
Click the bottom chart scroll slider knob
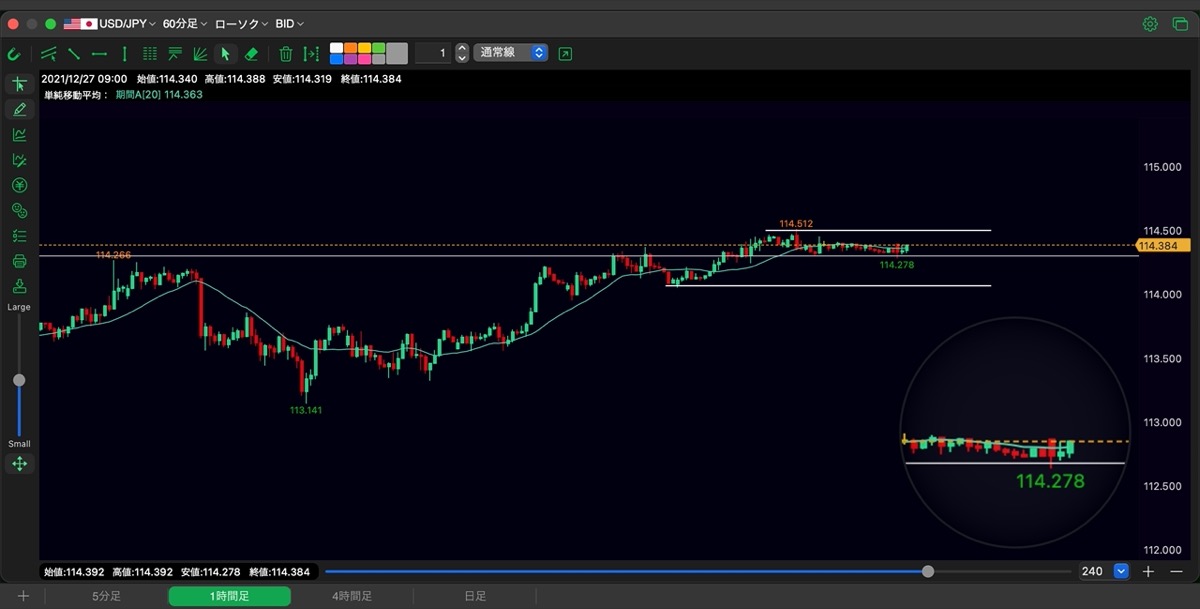(928, 571)
